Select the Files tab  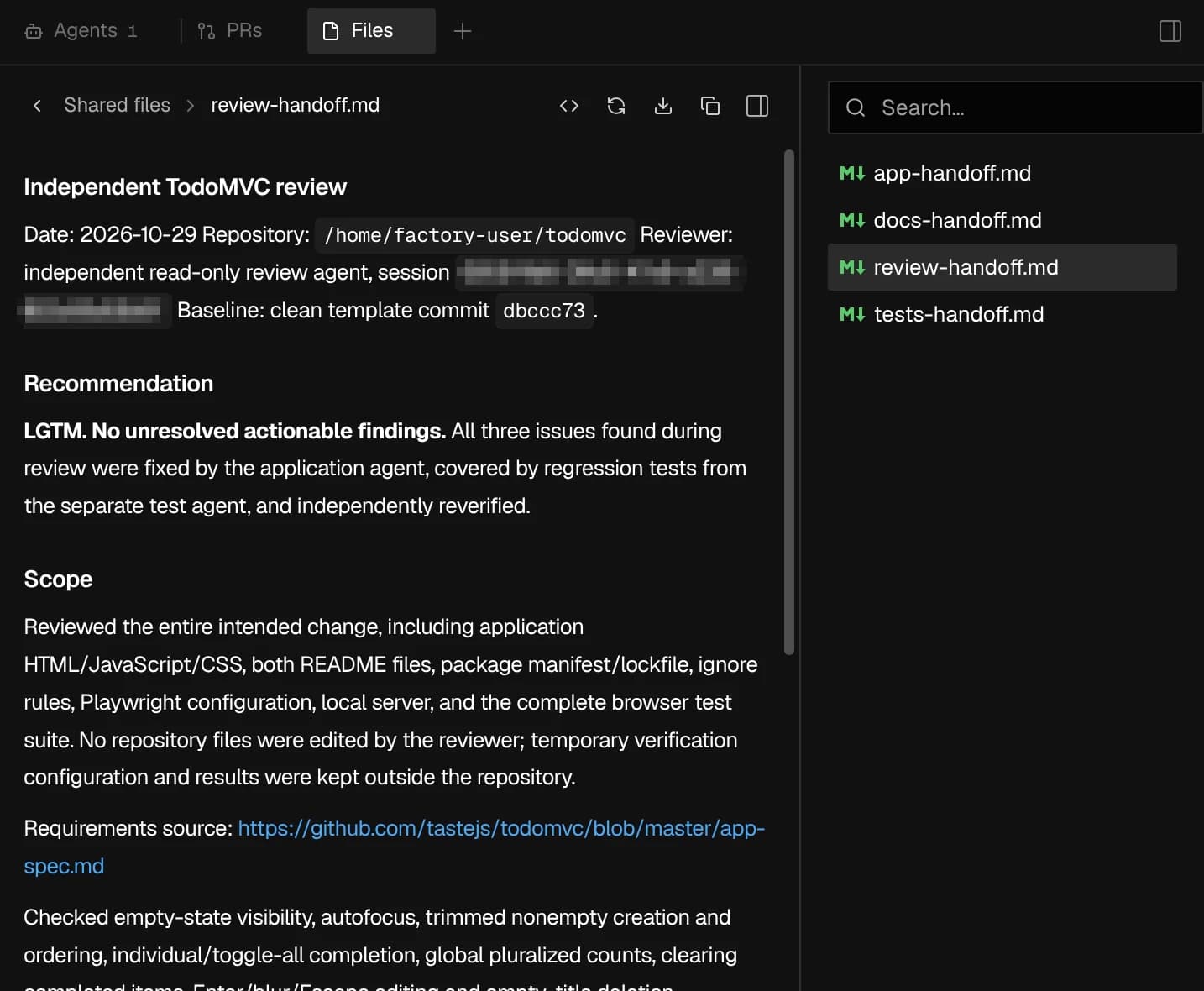click(371, 31)
